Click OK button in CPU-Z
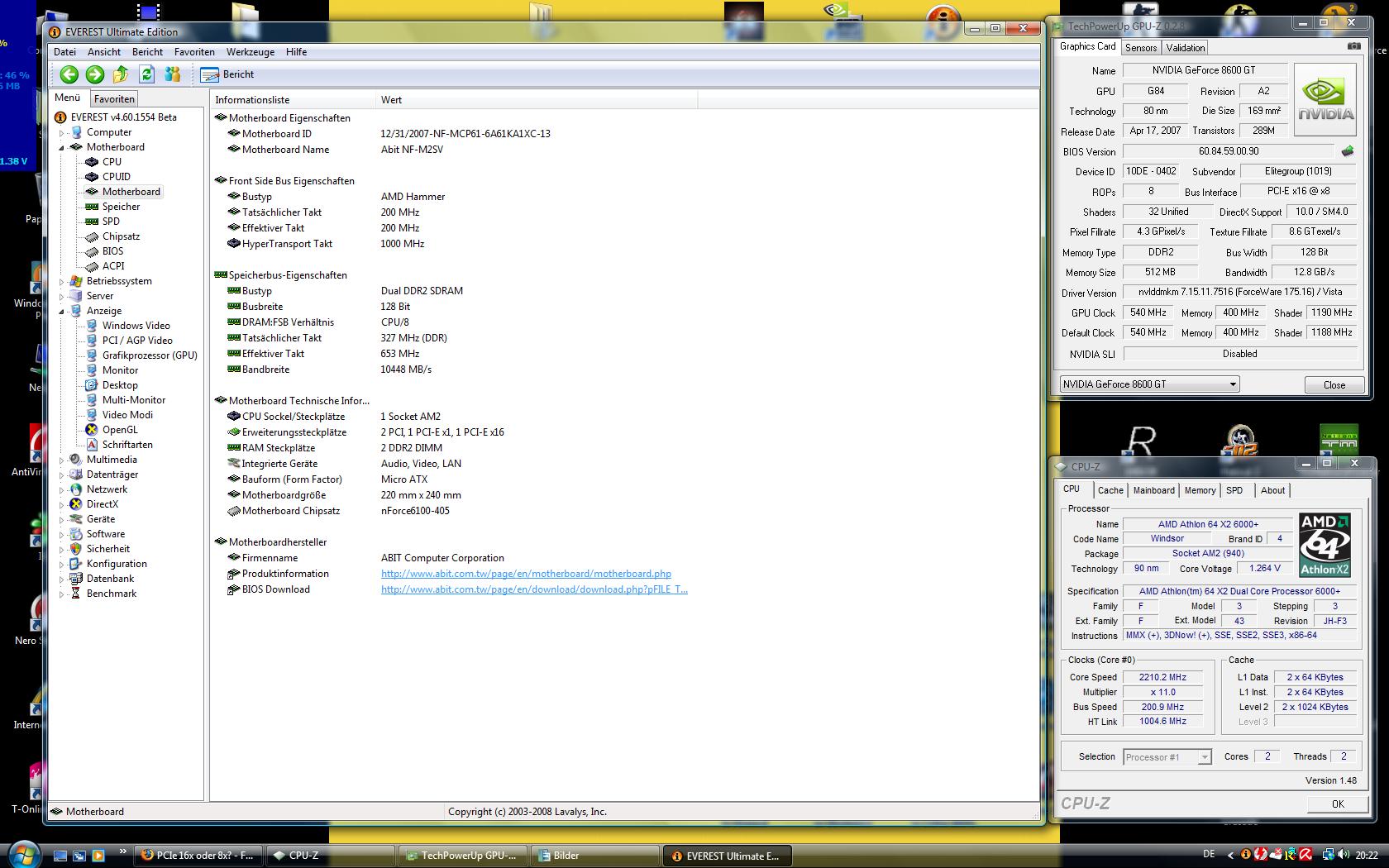 (x=1338, y=804)
